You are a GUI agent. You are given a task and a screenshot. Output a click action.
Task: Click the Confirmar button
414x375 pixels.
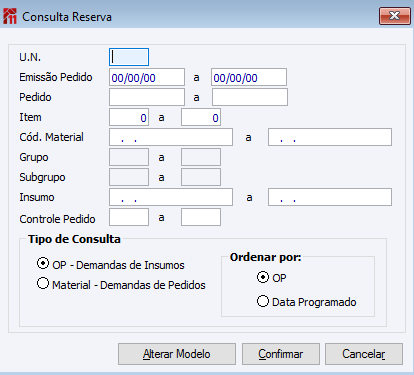click(281, 354)
